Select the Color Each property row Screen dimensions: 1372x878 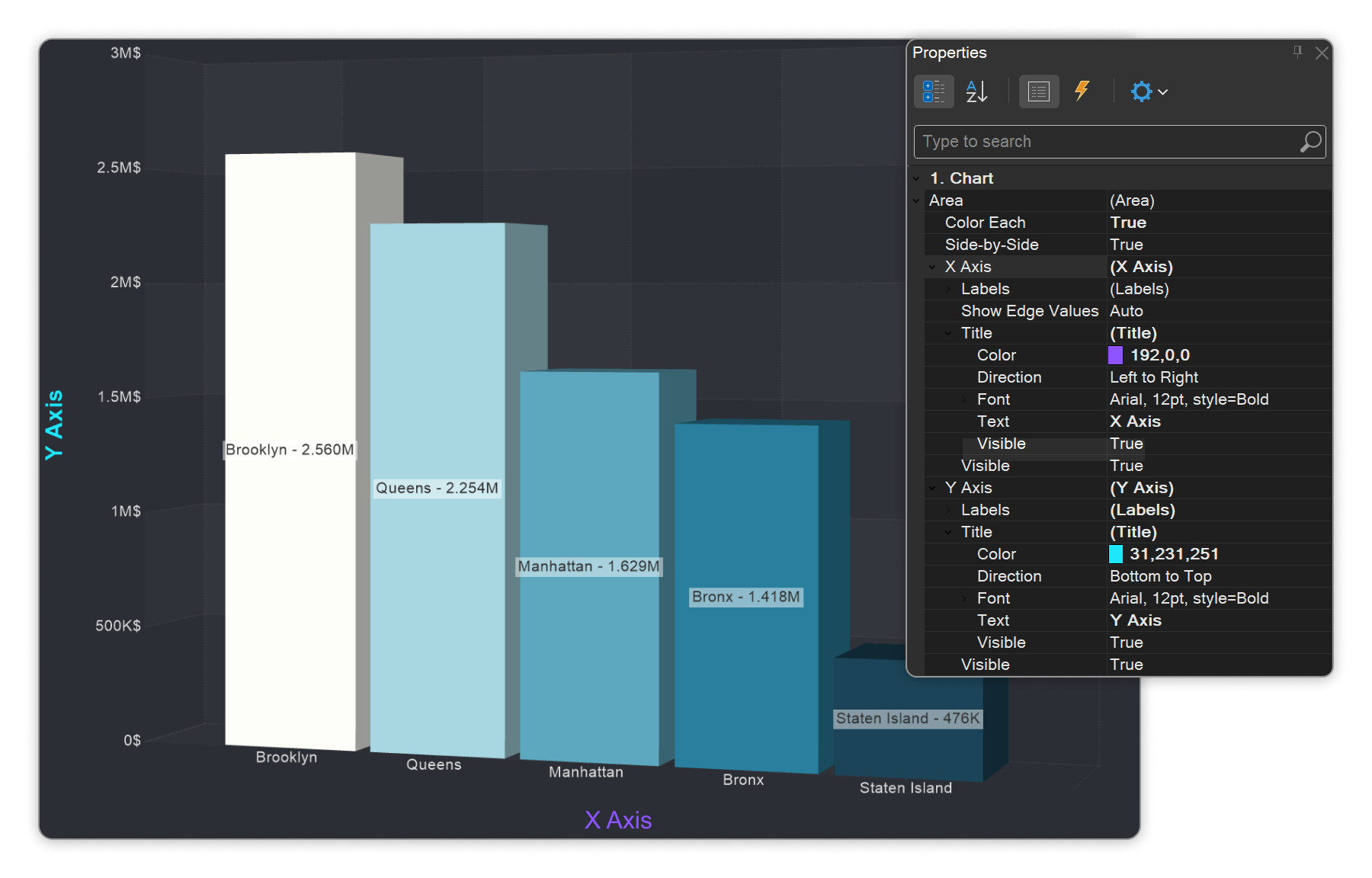[1128, 223]
